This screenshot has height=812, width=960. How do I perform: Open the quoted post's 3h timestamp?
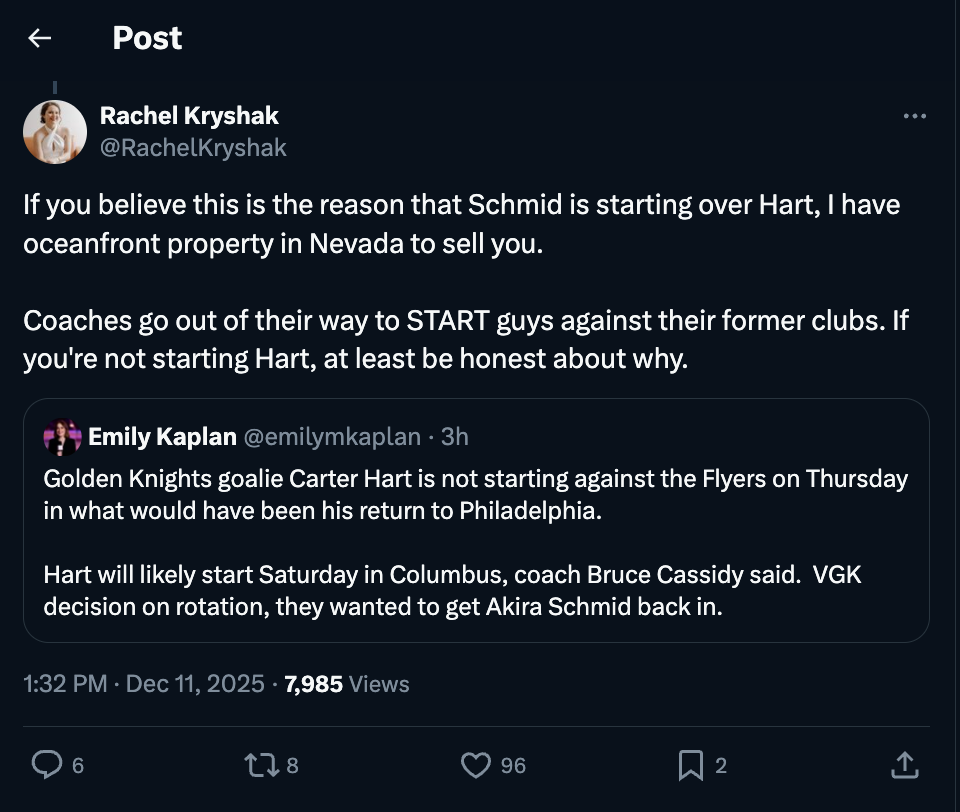click(455, 437)
